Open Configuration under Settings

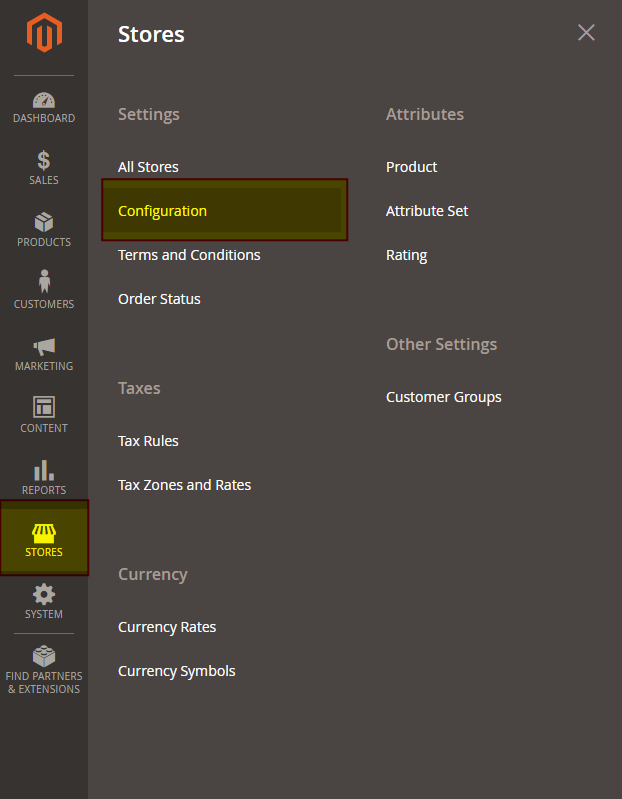click(162, 211)
